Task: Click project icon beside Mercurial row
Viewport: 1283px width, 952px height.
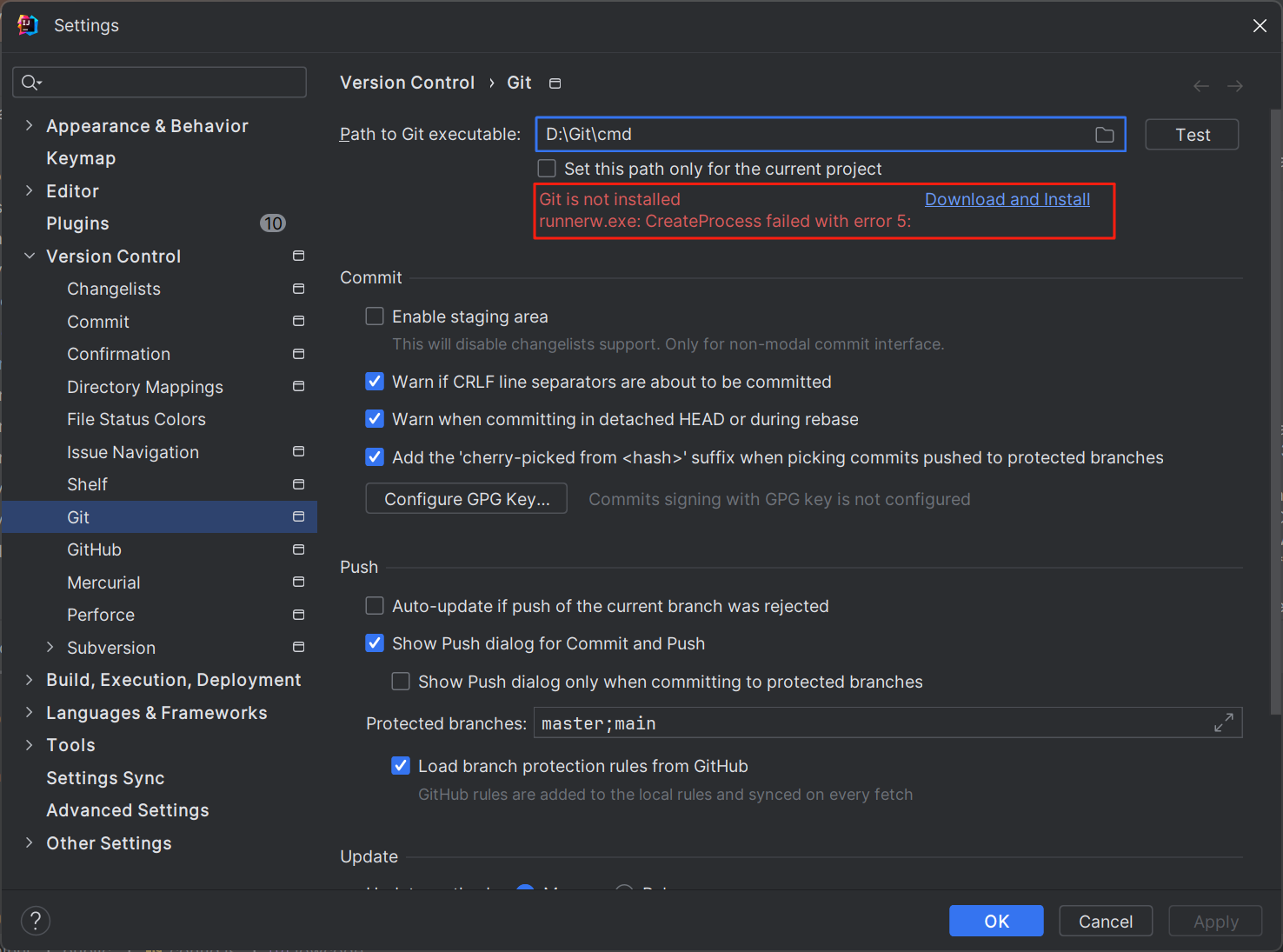Action: (x=298, y=582)
